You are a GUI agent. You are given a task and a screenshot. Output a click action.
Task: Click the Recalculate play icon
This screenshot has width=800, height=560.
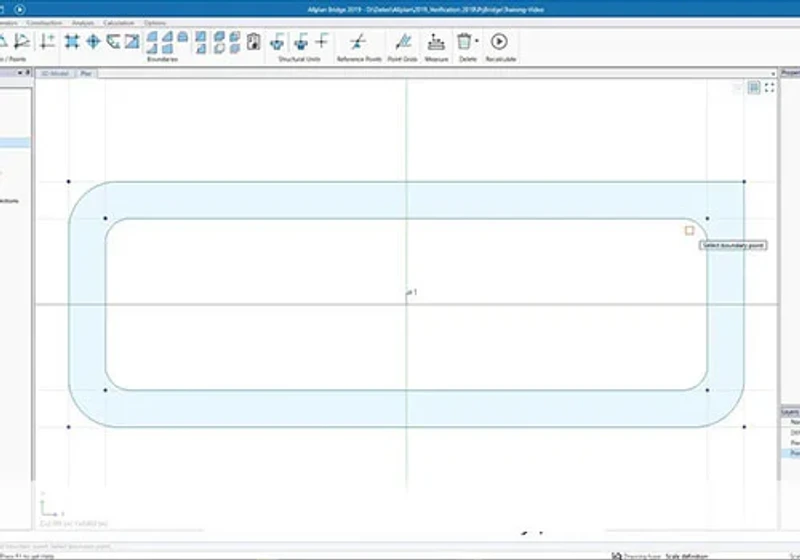pyautogui.click(x=499, y=41)
